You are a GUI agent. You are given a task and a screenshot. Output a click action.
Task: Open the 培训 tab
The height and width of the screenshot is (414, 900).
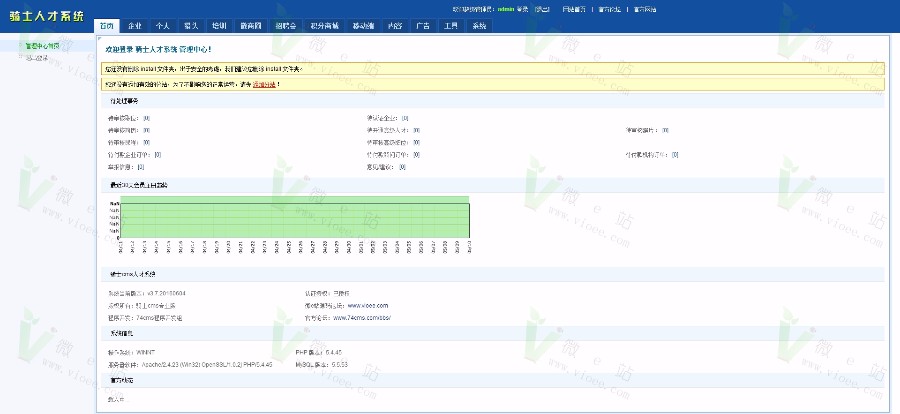219,26
